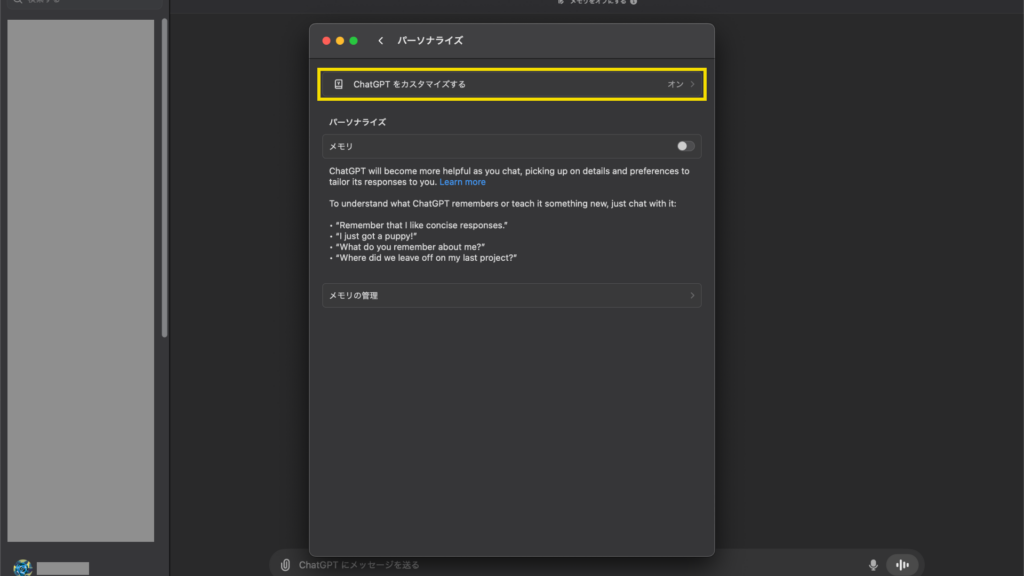Follow the Learn more link

tap(462, 182)
